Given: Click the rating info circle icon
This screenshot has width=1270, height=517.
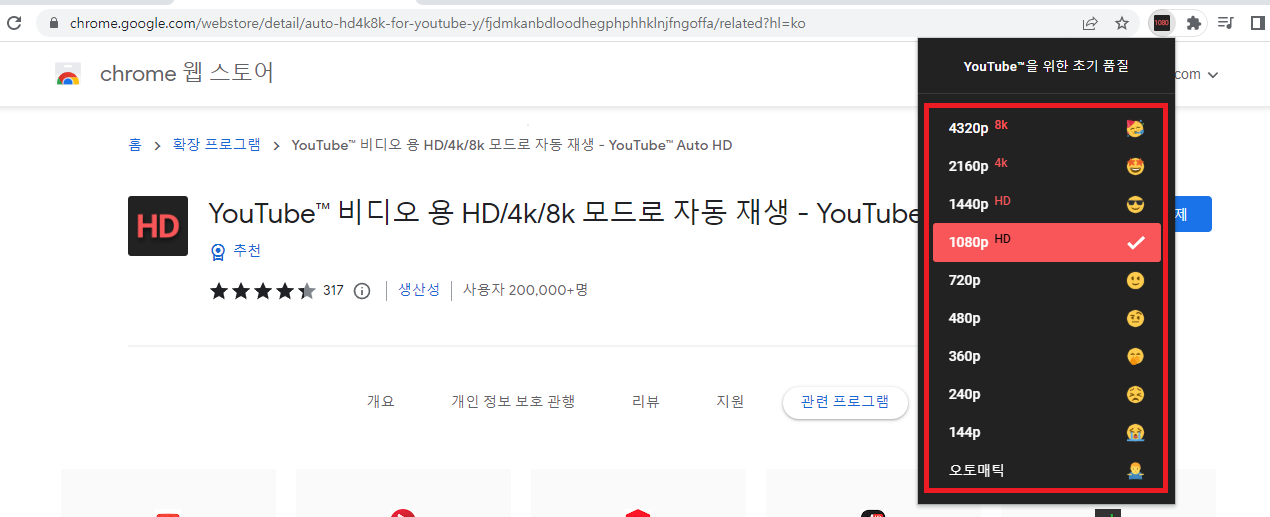Looking at the screenshot, I should coord(362,291).
